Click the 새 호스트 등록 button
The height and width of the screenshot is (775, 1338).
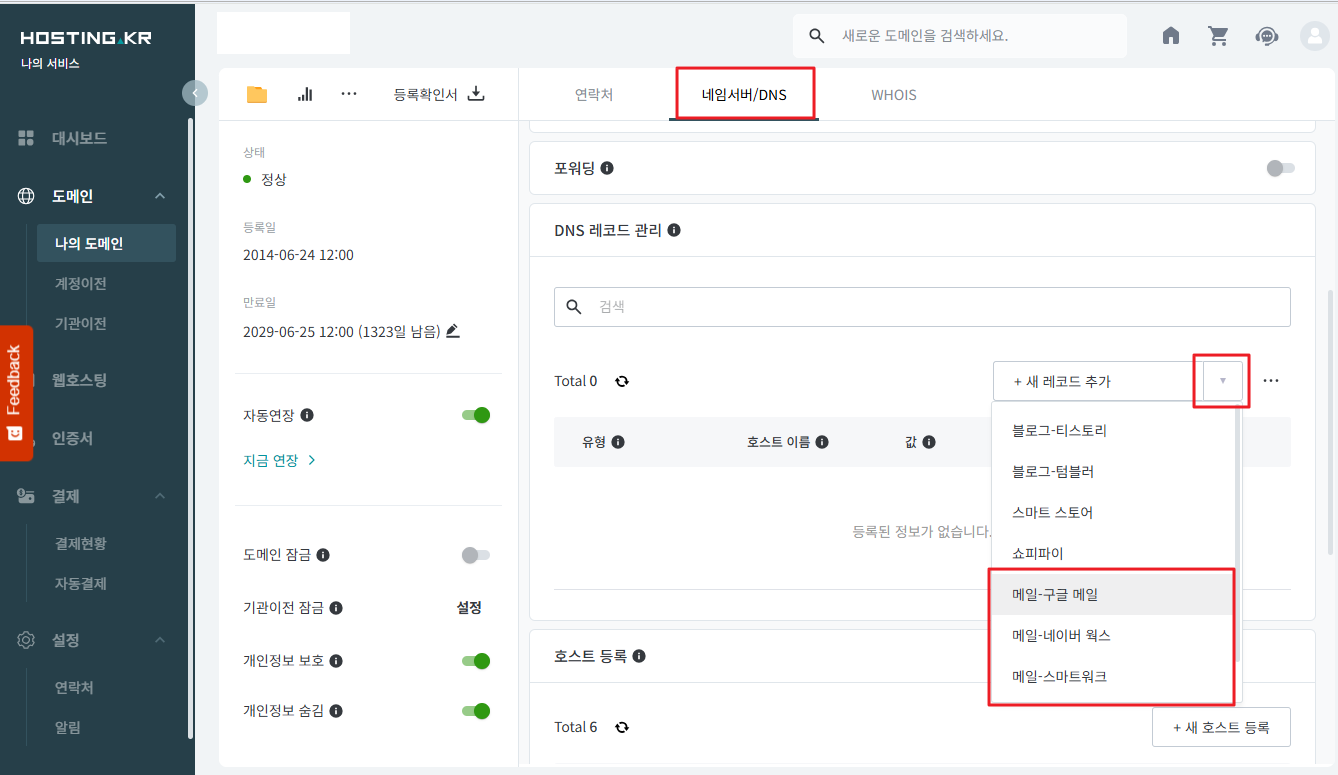pyautogui.click(x=1220, y=727)
